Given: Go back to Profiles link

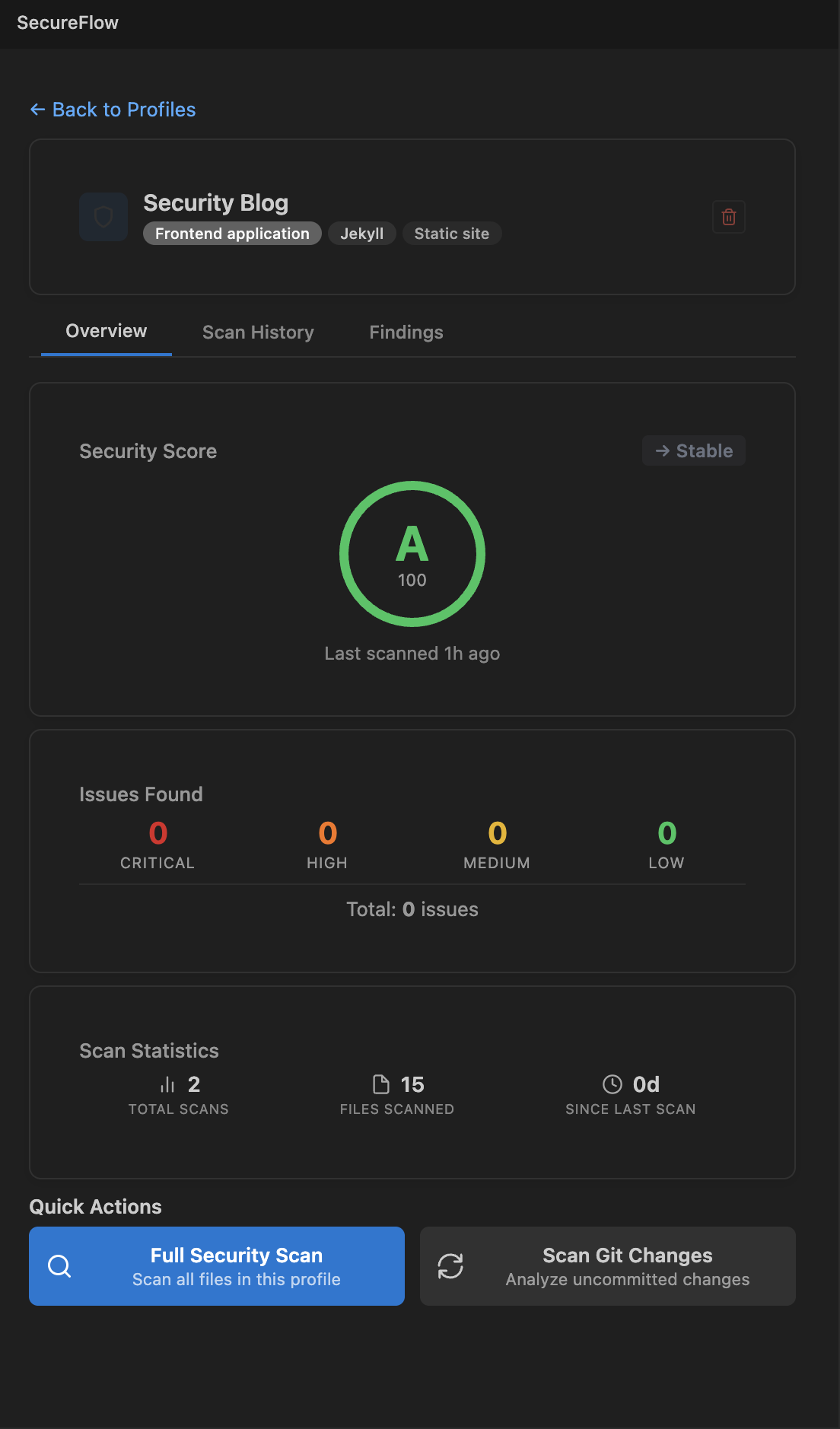Looking at the screenshot, I should point(113,110).
